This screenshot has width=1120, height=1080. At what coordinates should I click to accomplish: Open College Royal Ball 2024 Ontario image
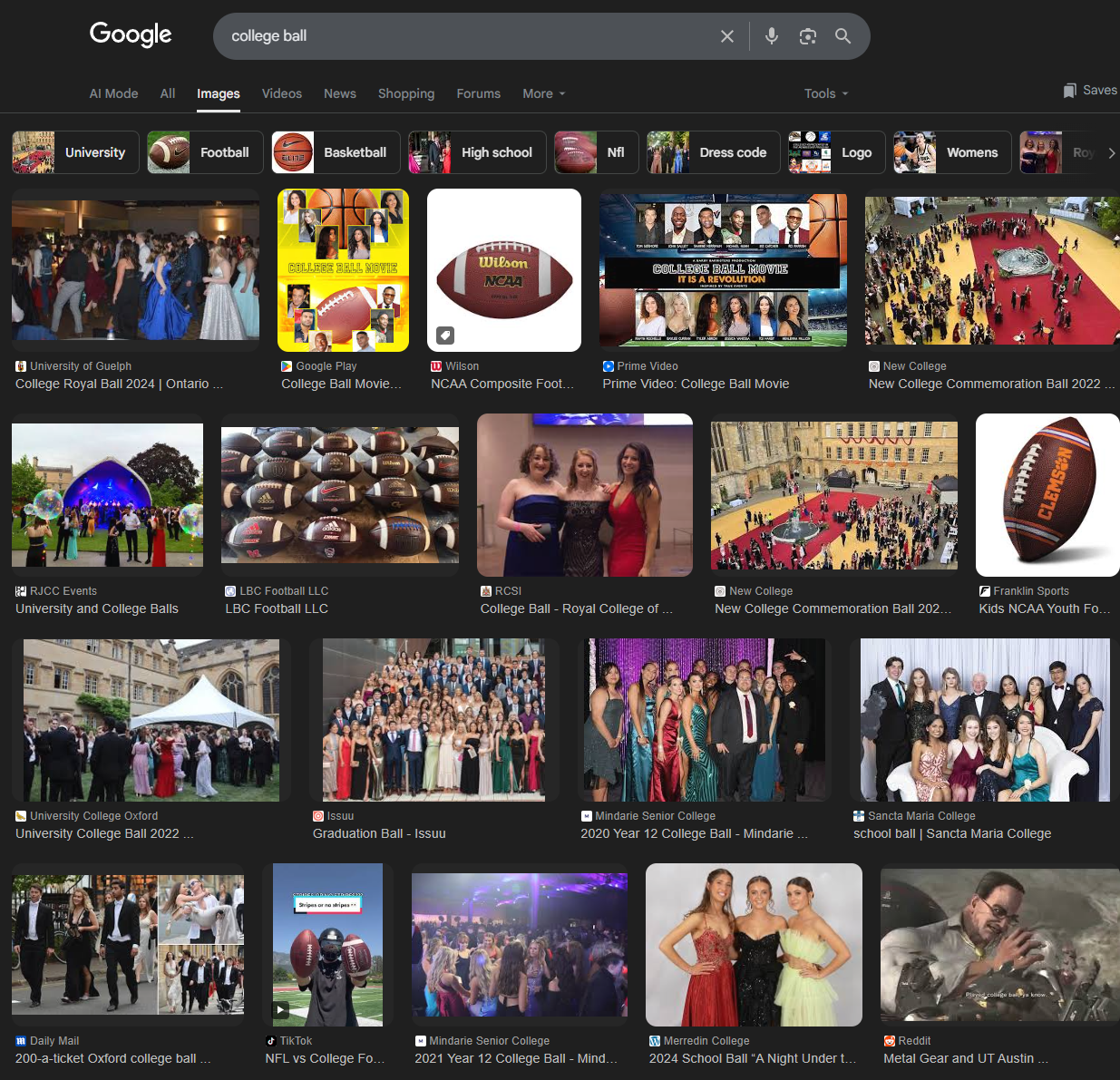(x=135, y=270)
